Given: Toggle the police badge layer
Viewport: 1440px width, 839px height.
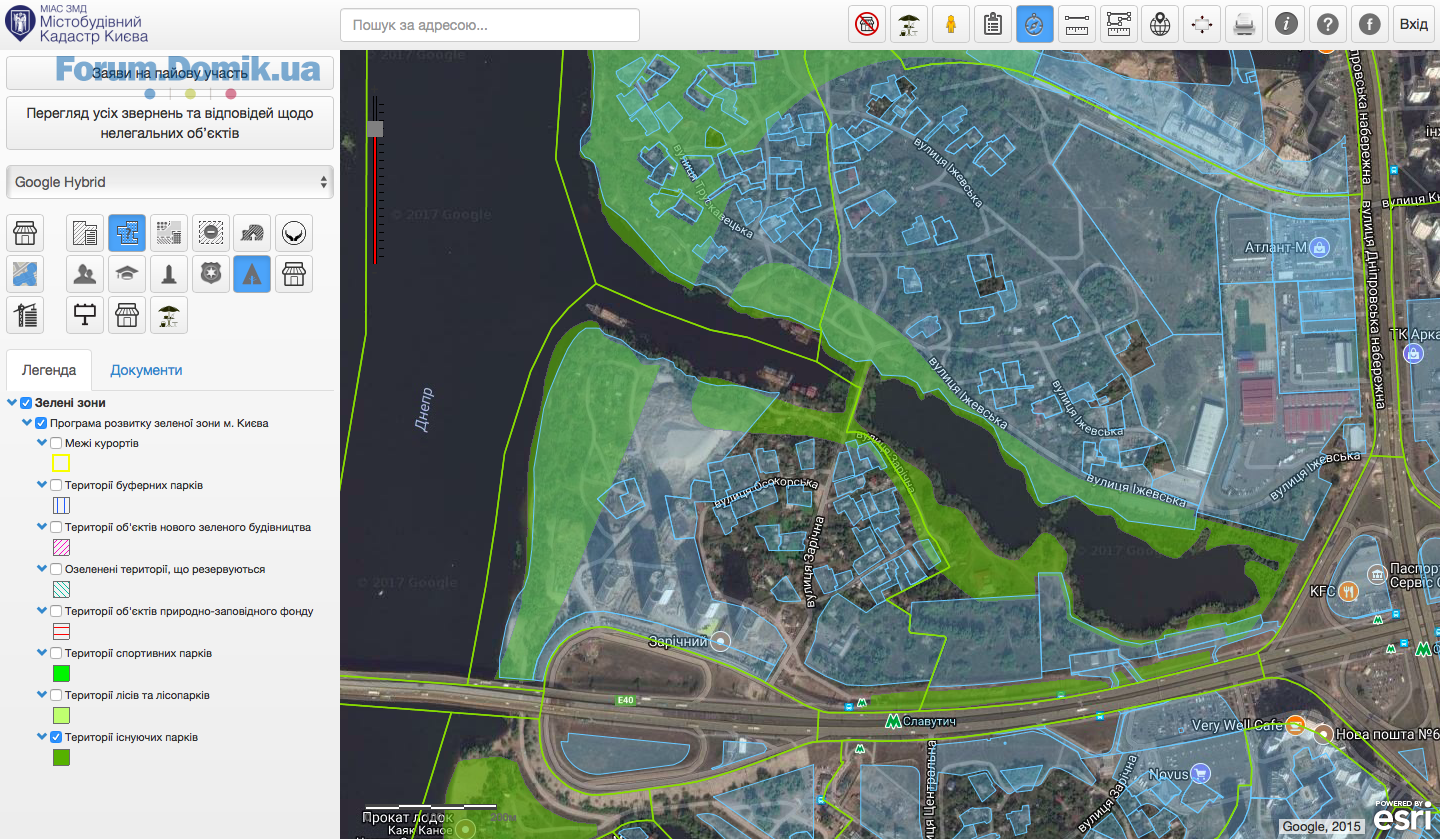Looking at the screenshot, I should pyautogui.click(x=211, y=274).
